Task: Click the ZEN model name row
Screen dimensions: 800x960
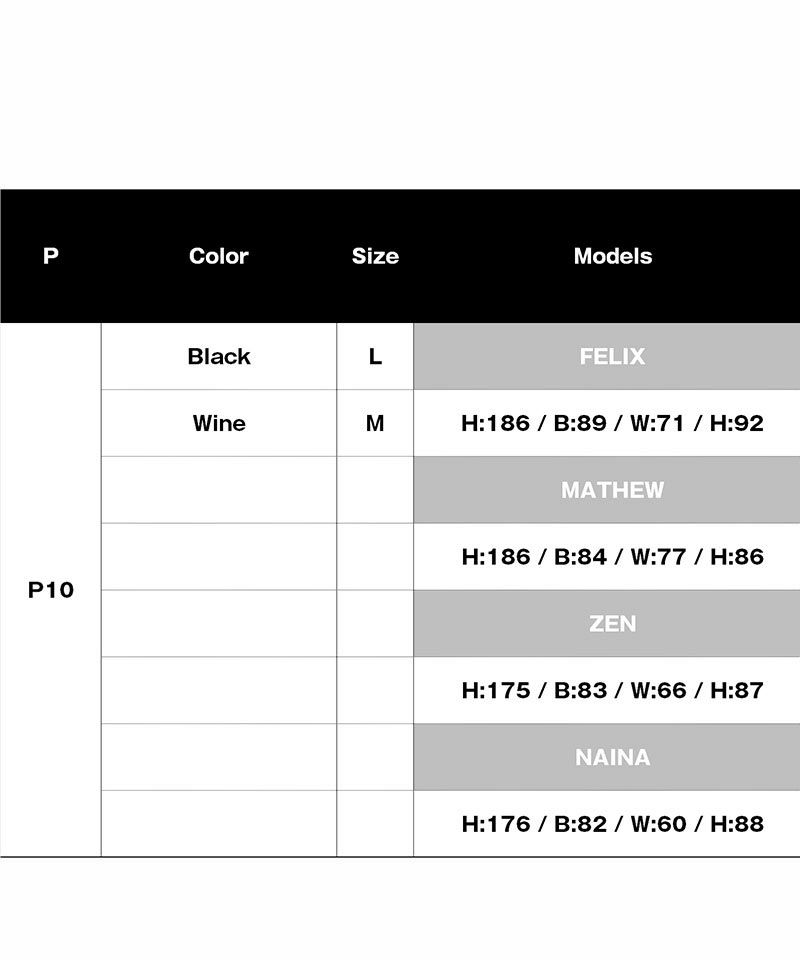Action: [x=612, y=624]
